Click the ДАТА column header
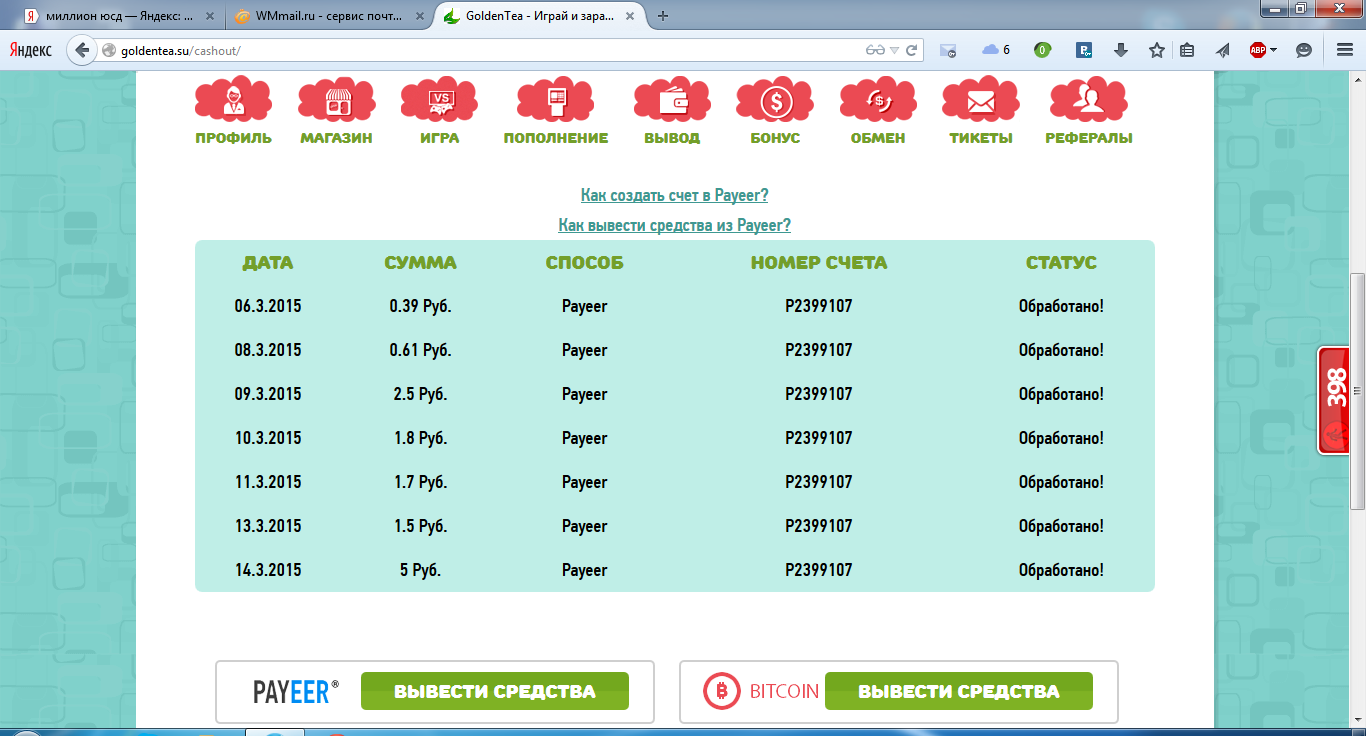 268,263
